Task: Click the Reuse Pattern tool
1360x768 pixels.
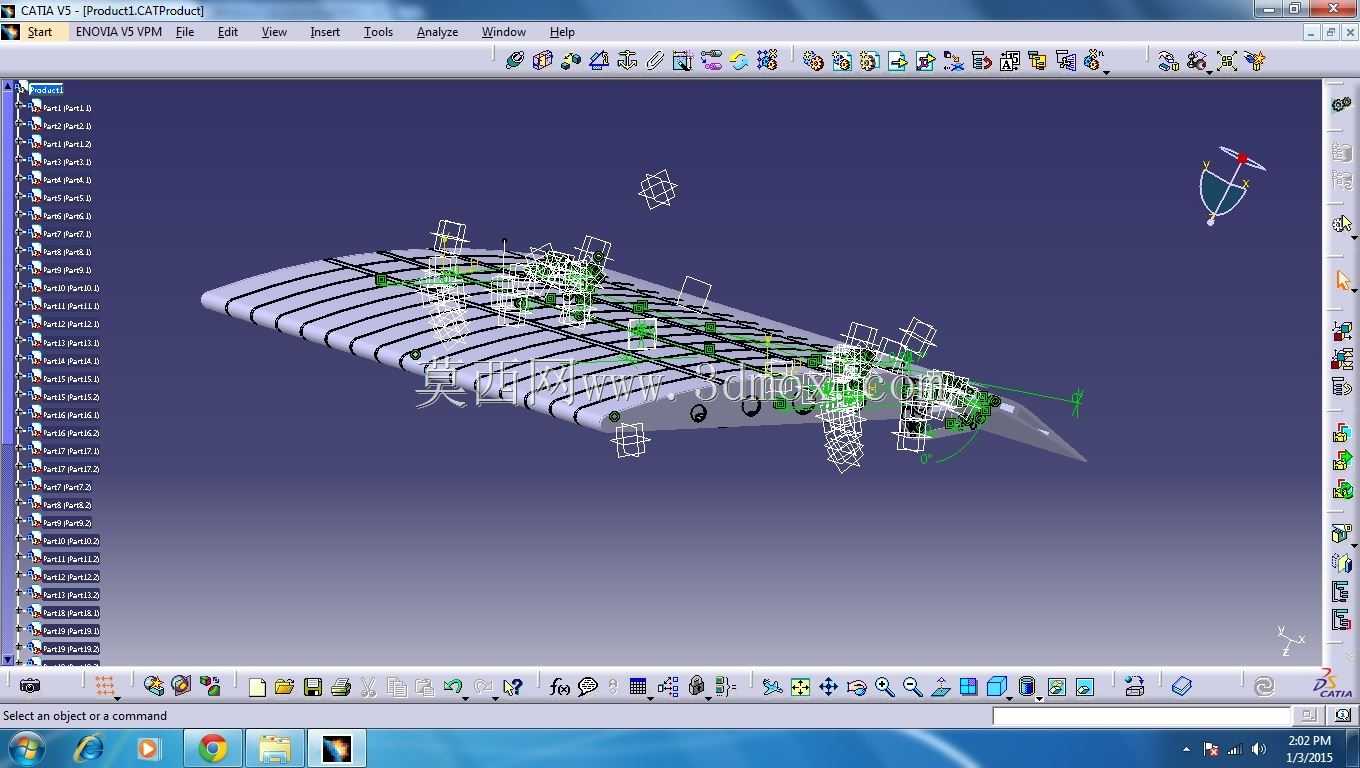Action: tap(767, 61)
